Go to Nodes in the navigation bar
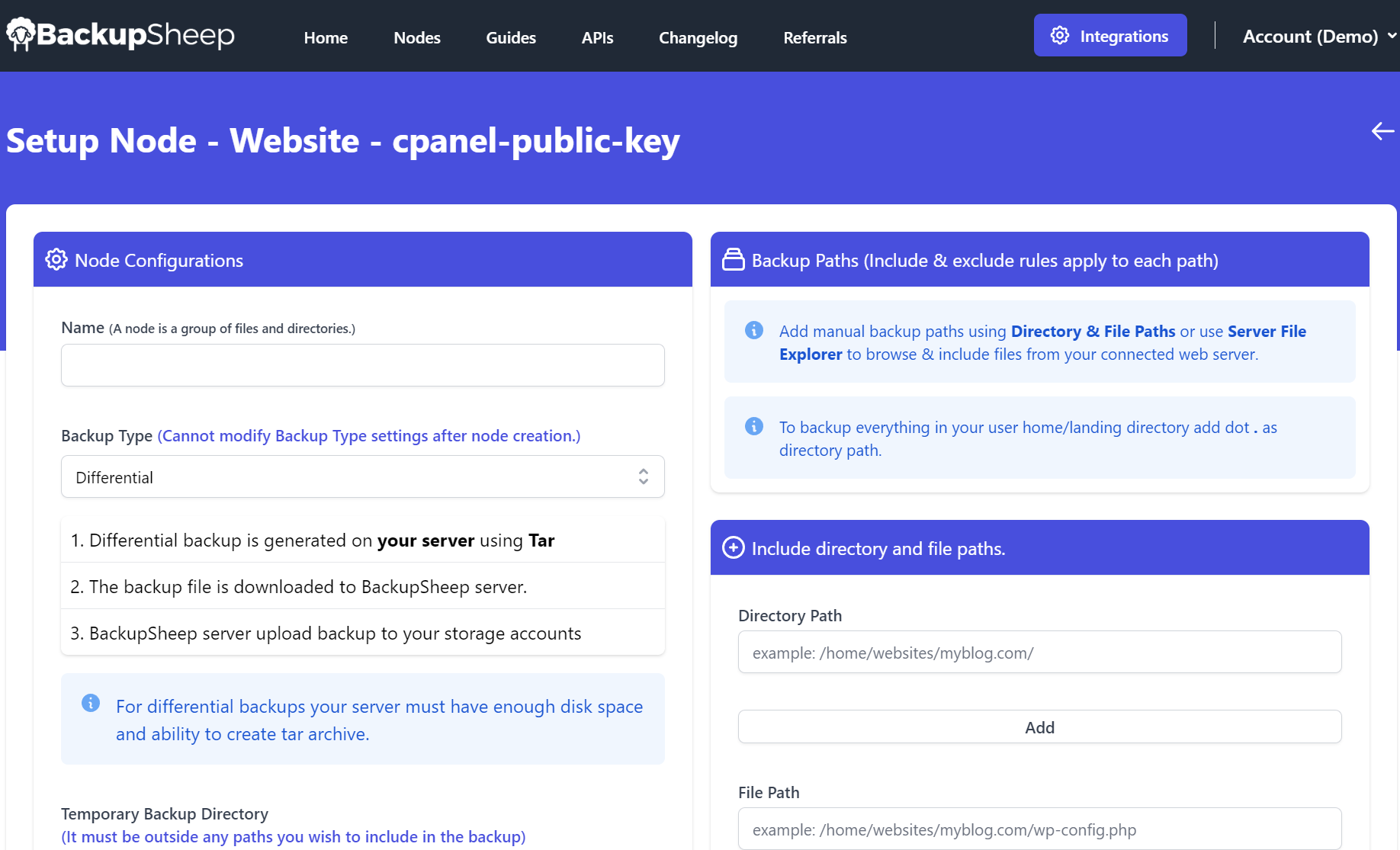This screenshot has height=850, width=1400. pyautogui.click(x=417, y=37)
